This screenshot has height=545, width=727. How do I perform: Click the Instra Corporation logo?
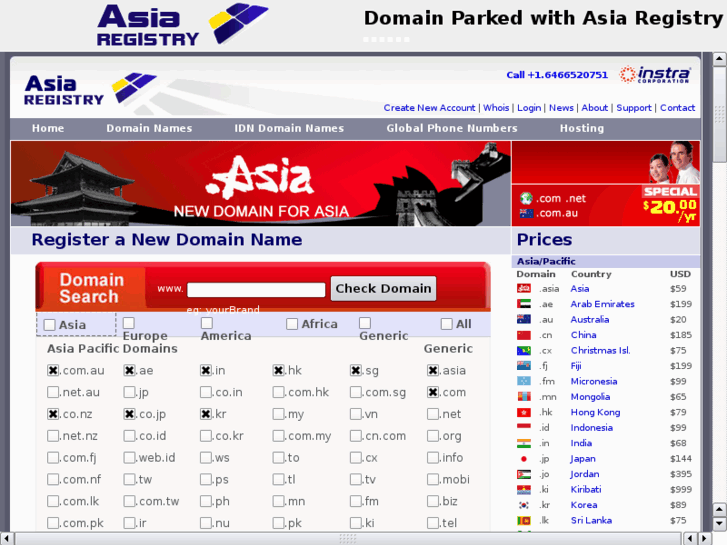(655, 74)
